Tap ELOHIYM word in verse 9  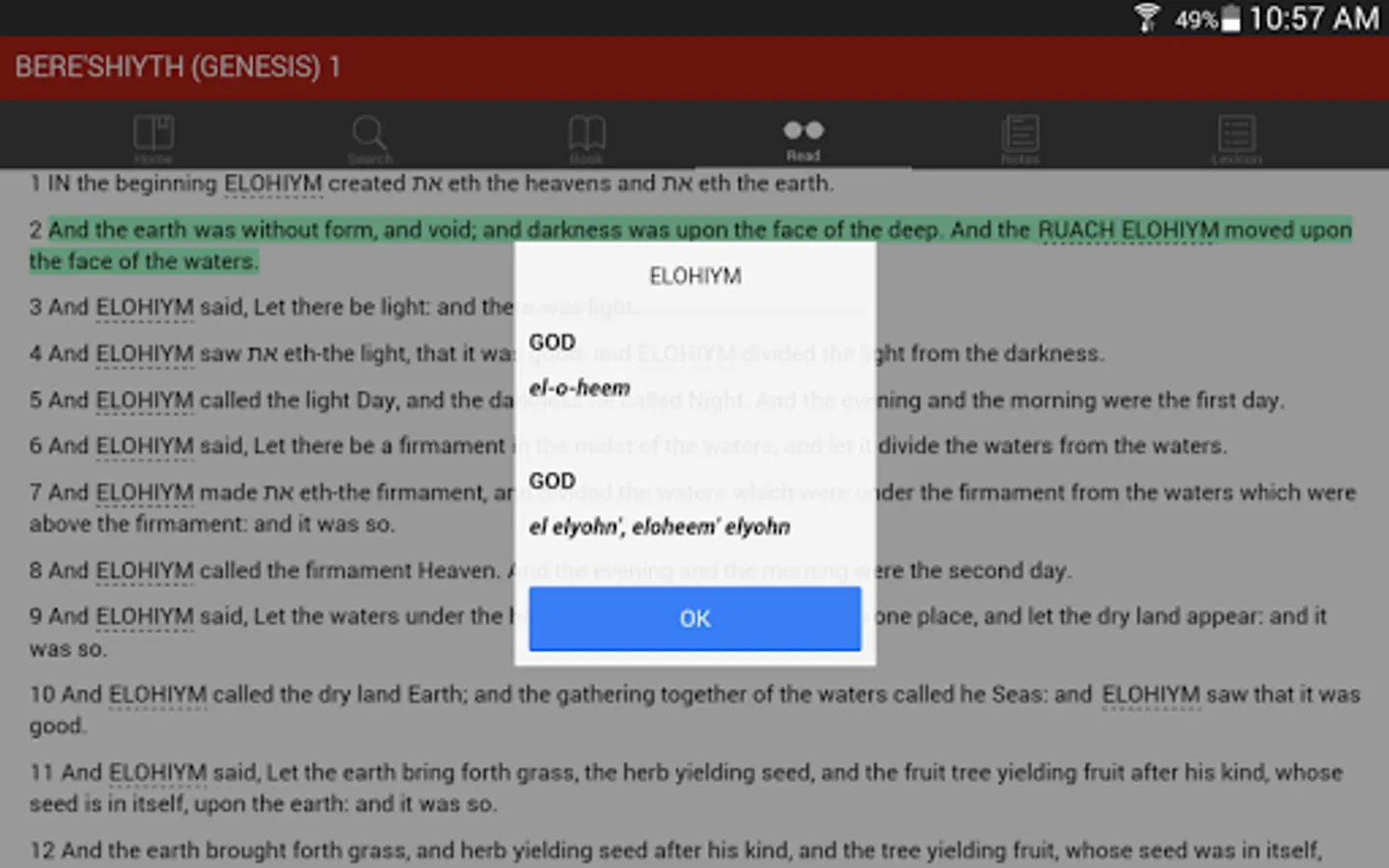coord(145,616)
